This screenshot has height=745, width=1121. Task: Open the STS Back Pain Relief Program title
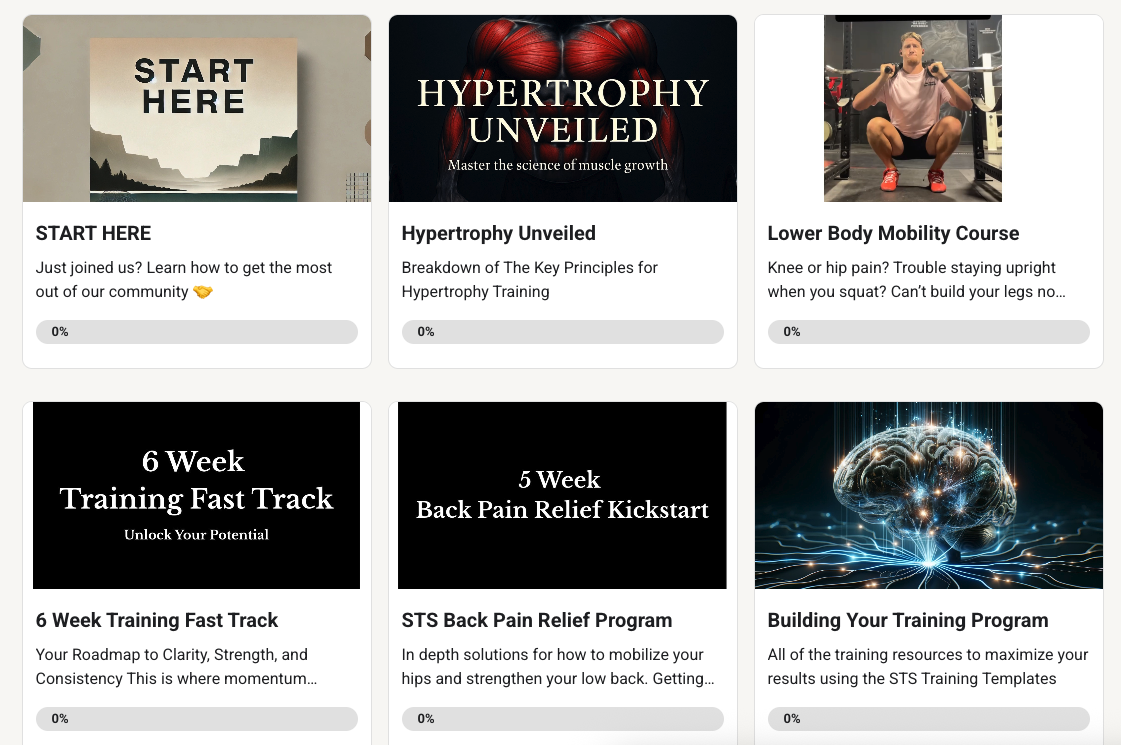click(x=537, y=620)
